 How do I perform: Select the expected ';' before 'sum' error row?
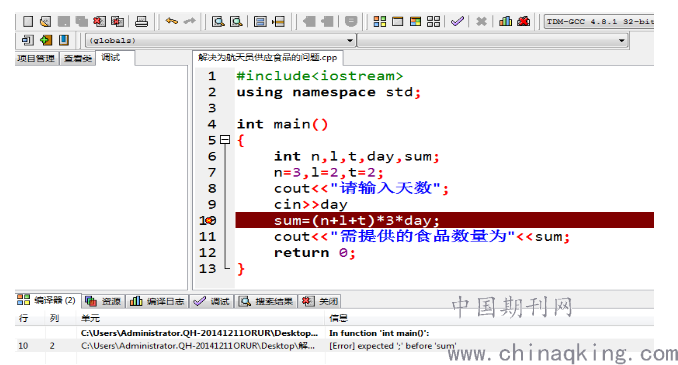coord(334,346)
